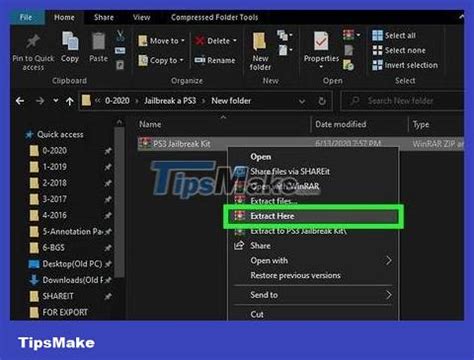Click the History icon in Open group

[x=348, y=65]
